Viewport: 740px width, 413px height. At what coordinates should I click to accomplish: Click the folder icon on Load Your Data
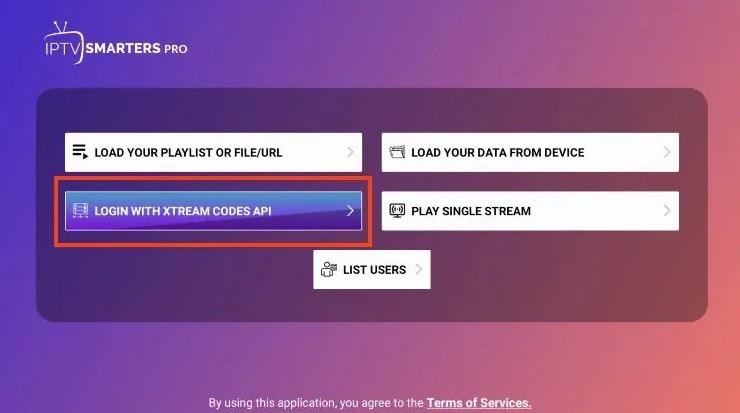(397, 152)
